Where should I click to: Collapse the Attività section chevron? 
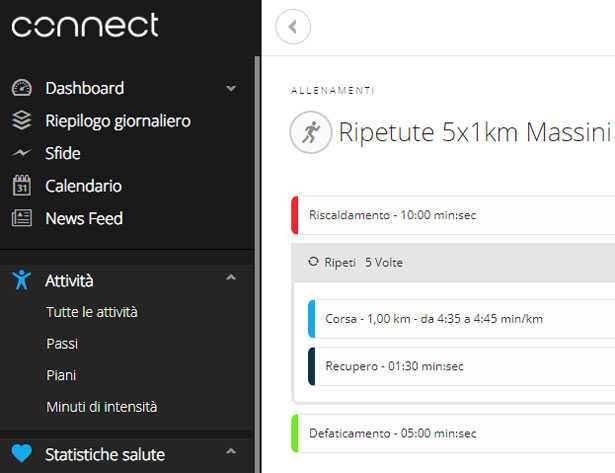[231, 279]
